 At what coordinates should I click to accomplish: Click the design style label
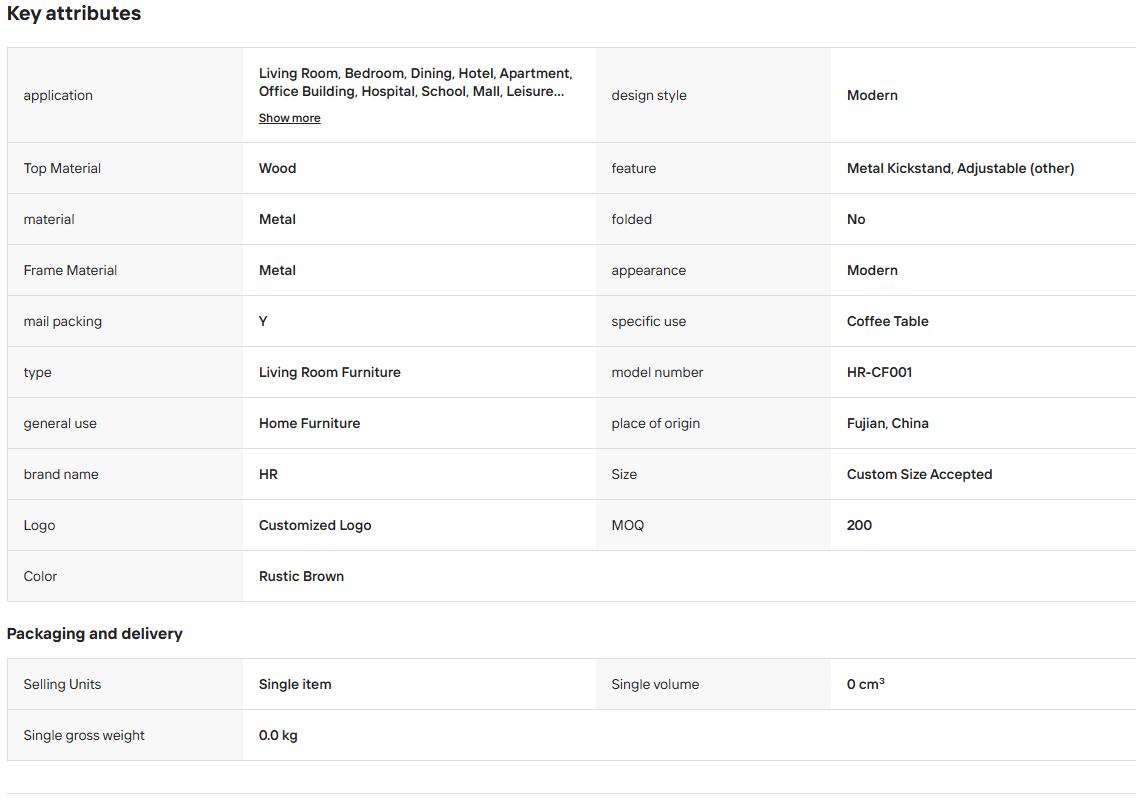point(648,95)
